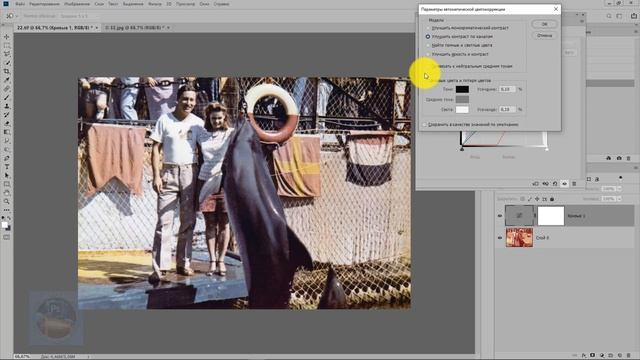Open the Filter menu
The width and height of the screenshot is (640, 360).
click(155, 4)
